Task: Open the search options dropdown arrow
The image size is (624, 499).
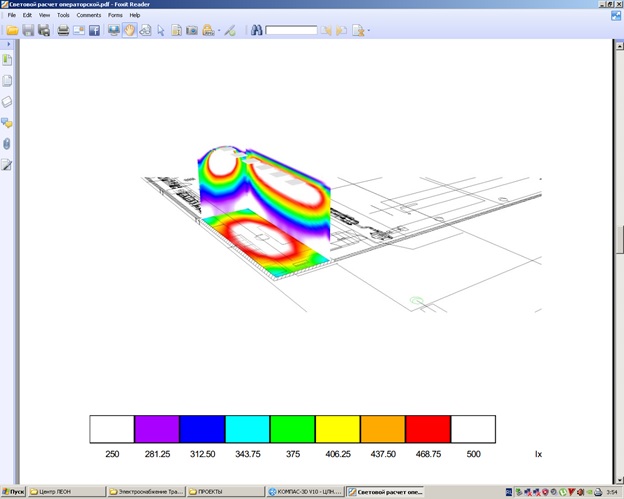Action: click(369, 30)
